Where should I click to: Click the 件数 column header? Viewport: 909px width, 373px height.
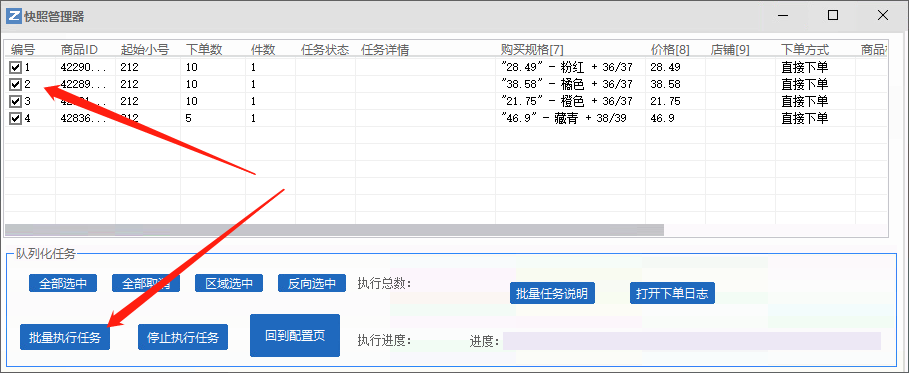(263, 50)
